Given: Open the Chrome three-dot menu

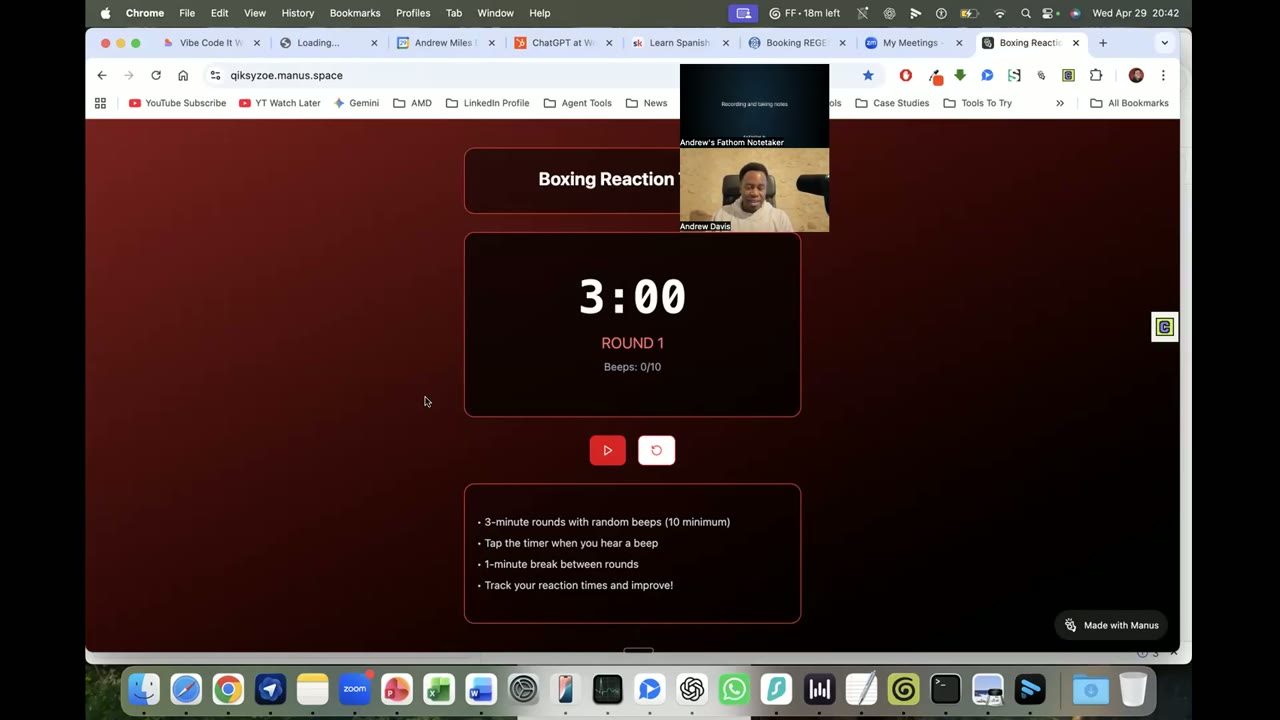Looking at the screenshot, I should [1163, 75].
